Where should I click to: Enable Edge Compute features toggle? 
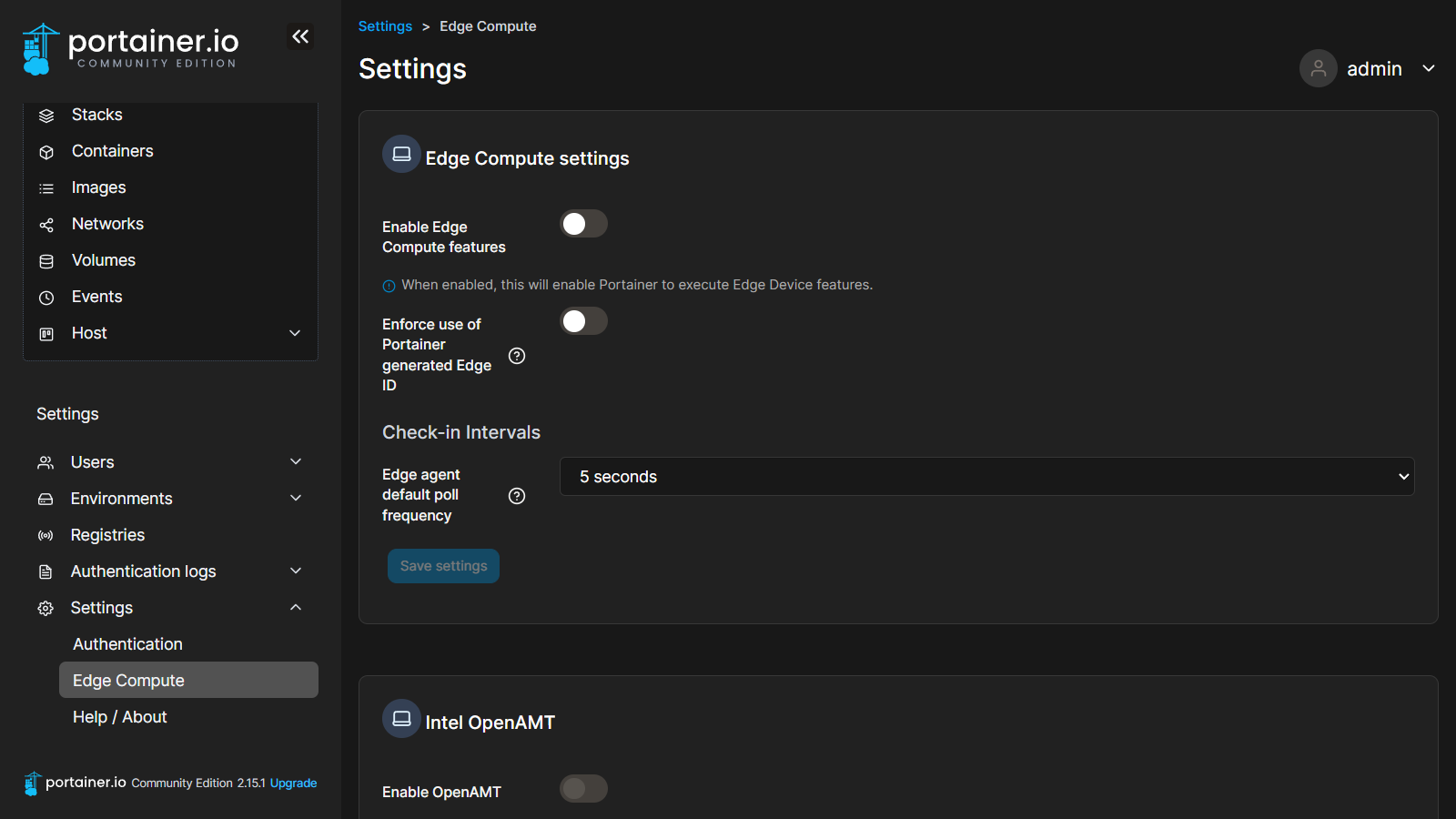pyautogui.click(x=583, y=224)
